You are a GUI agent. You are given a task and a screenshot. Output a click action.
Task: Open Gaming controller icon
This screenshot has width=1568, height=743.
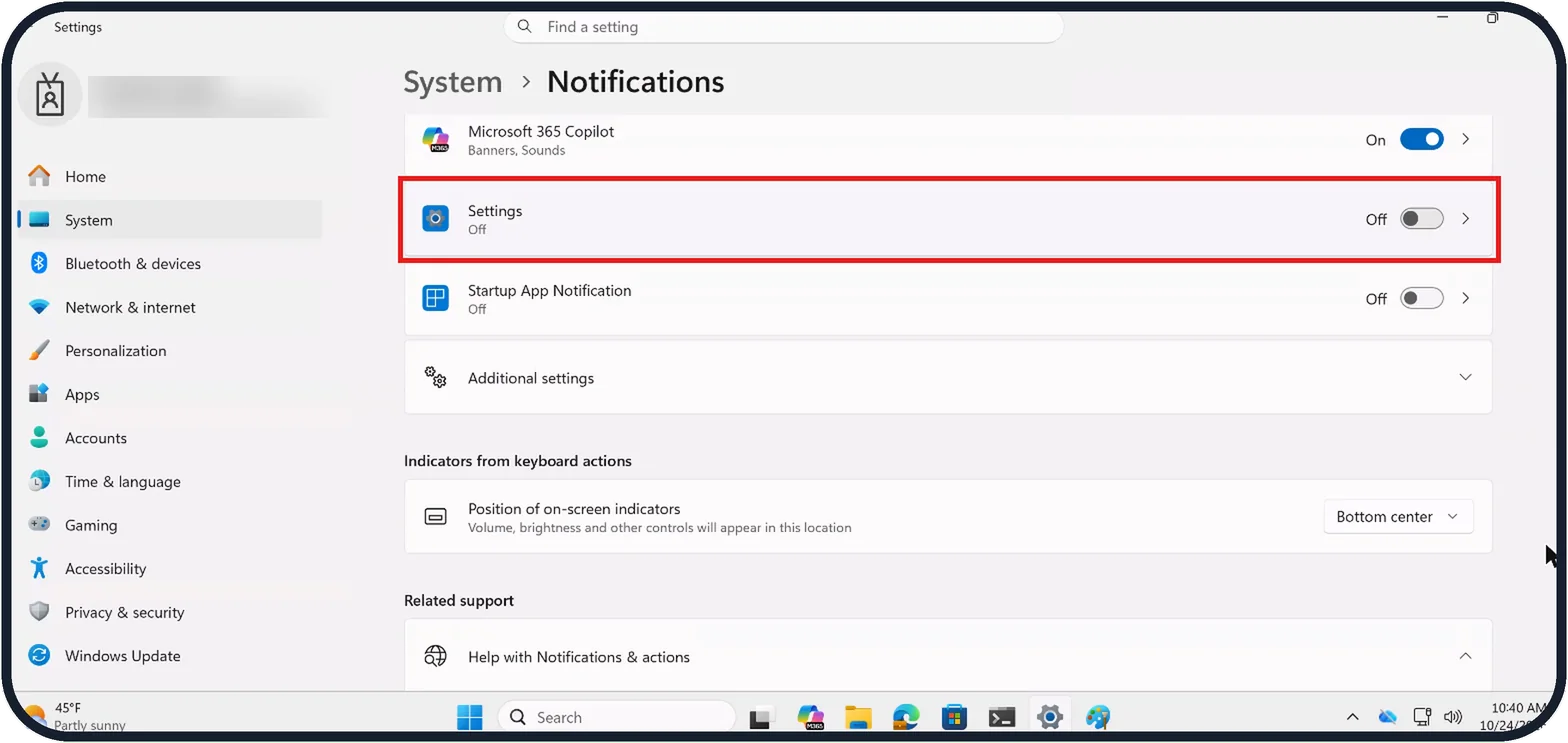(x=39, y=525)
